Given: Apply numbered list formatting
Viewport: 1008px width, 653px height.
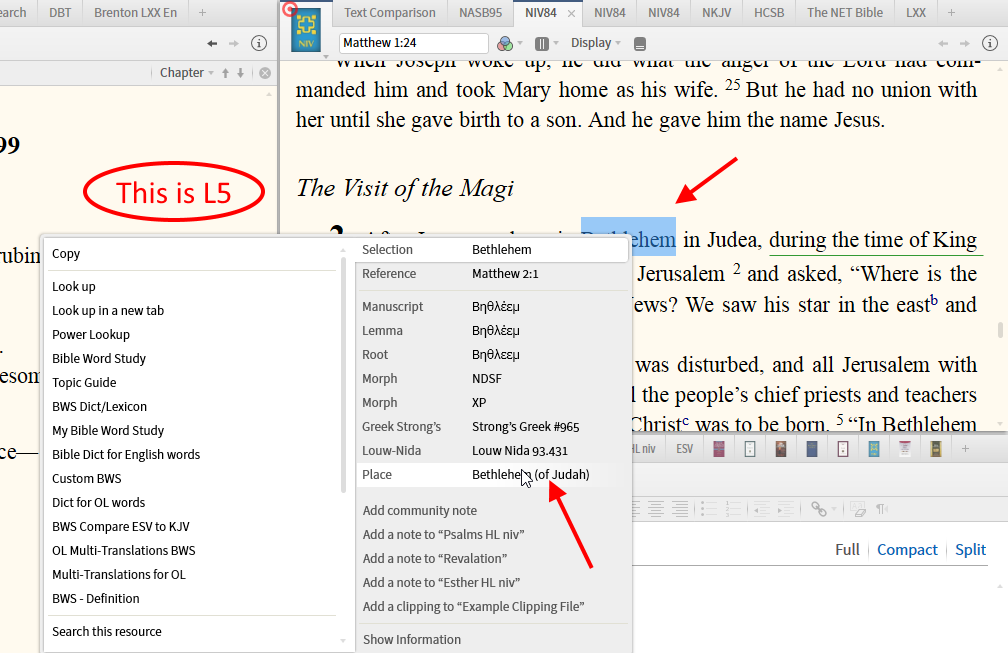Looking at the screenshot, I should (733, 509).
